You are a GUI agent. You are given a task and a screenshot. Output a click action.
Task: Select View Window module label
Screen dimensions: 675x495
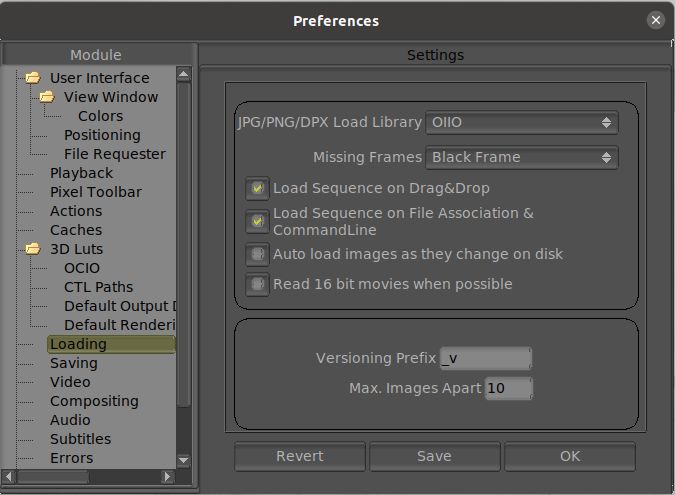[111, 97]
